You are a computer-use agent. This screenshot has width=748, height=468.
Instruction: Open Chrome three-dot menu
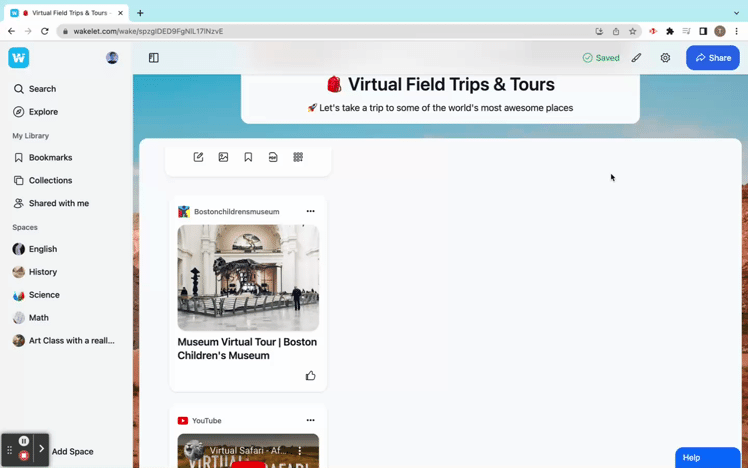pyautogui.click(x=737, y=31)
